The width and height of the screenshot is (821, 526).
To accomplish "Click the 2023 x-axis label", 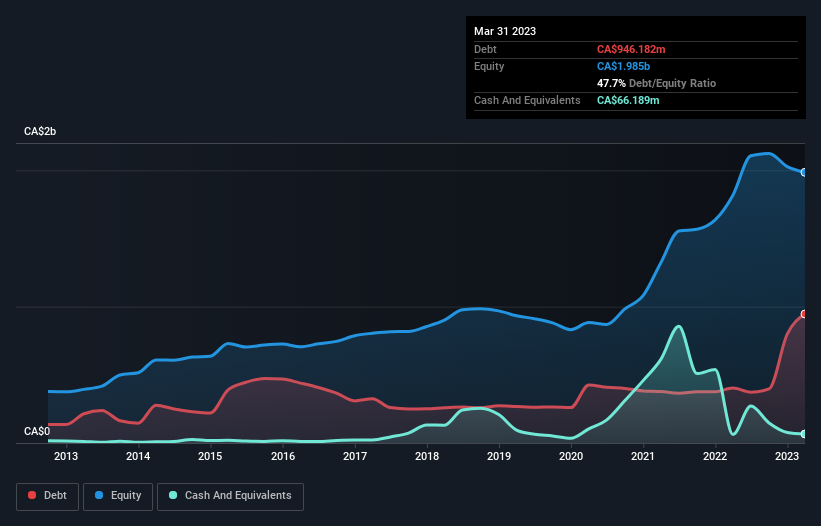I will [787, 456].
